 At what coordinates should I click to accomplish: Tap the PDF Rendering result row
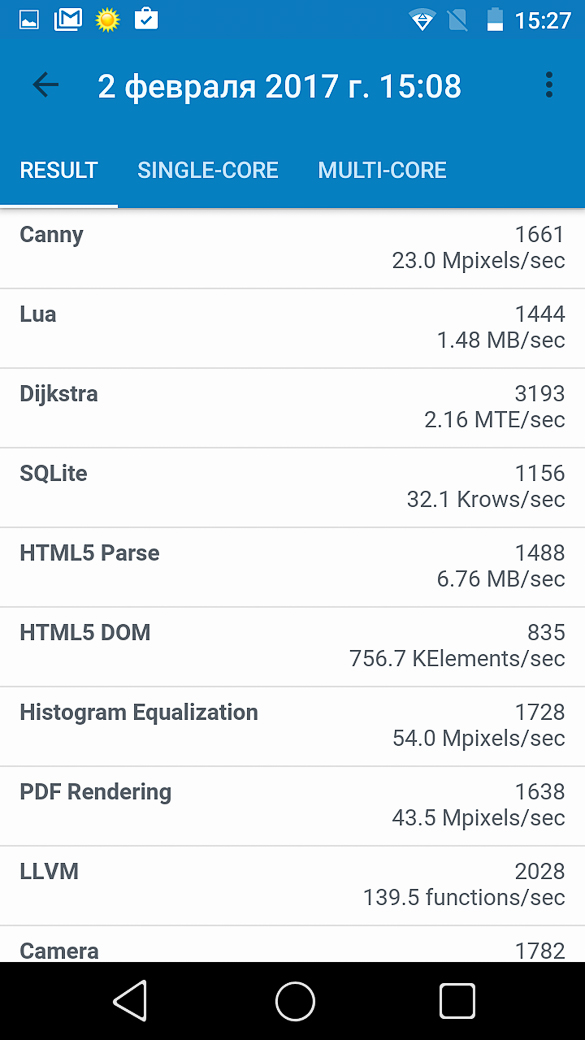pyautogui.click(x=292, y=806)
